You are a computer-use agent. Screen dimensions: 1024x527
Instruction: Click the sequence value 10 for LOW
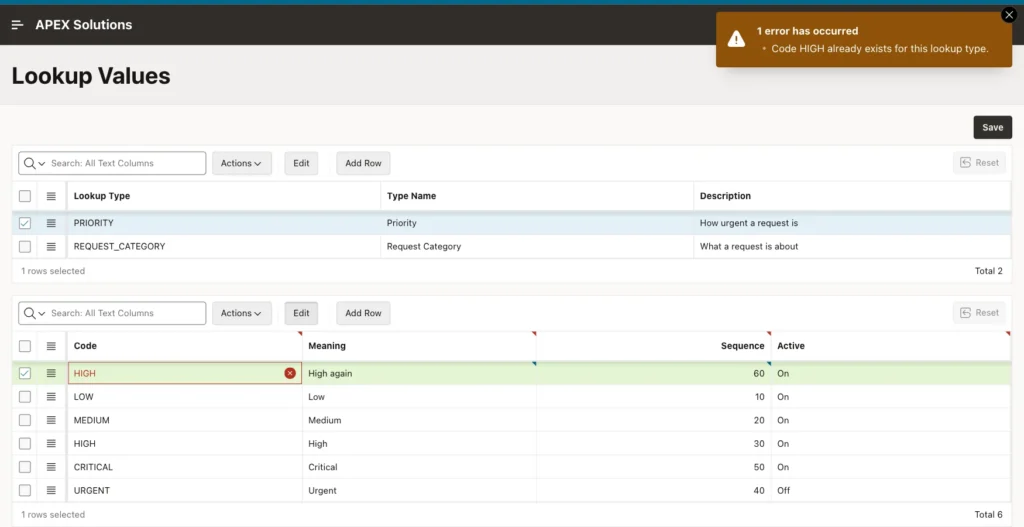(760, 397)
